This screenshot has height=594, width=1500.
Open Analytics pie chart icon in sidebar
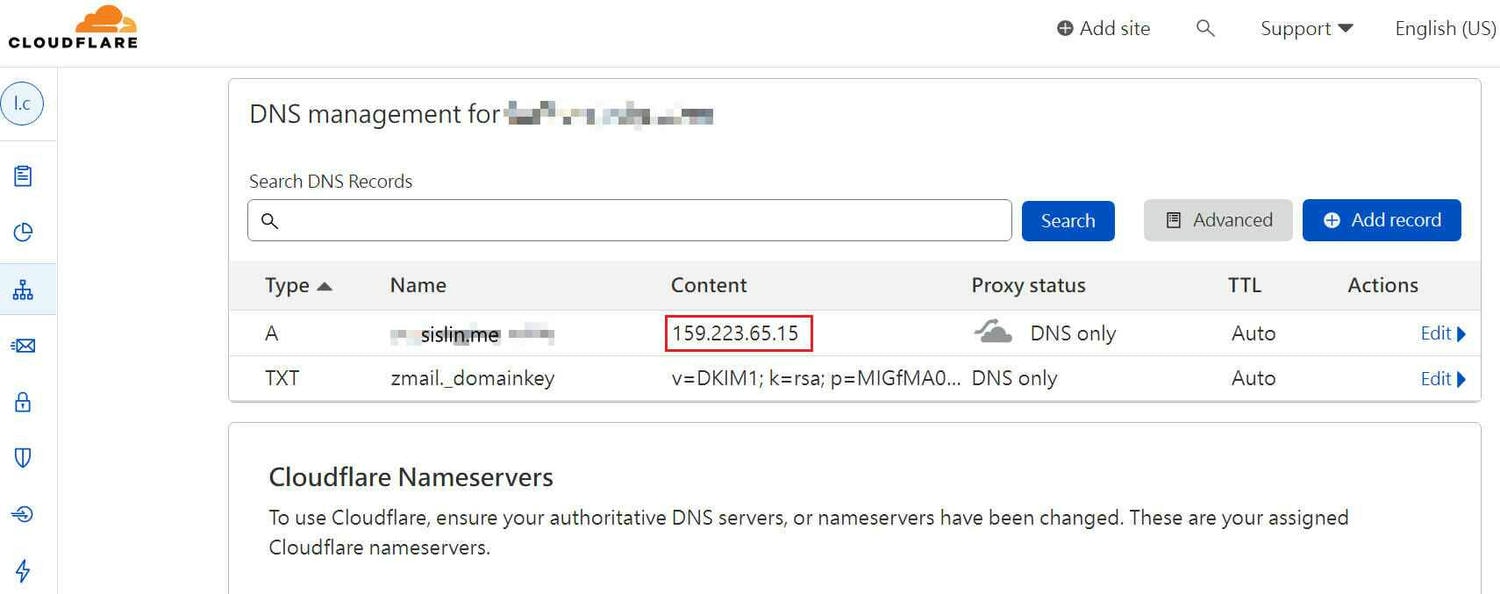click(23, 233)
